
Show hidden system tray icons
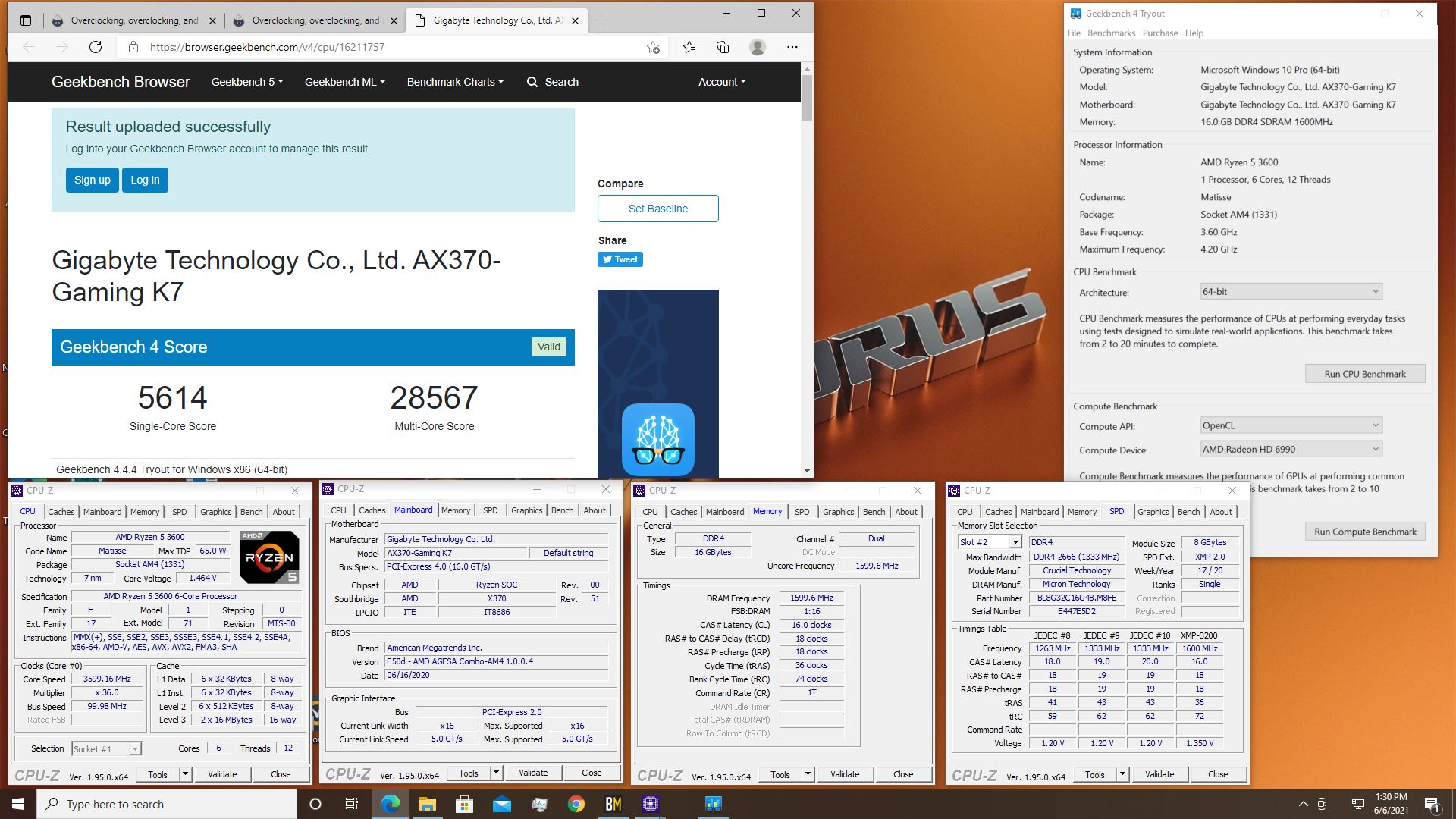[1303, 804]
